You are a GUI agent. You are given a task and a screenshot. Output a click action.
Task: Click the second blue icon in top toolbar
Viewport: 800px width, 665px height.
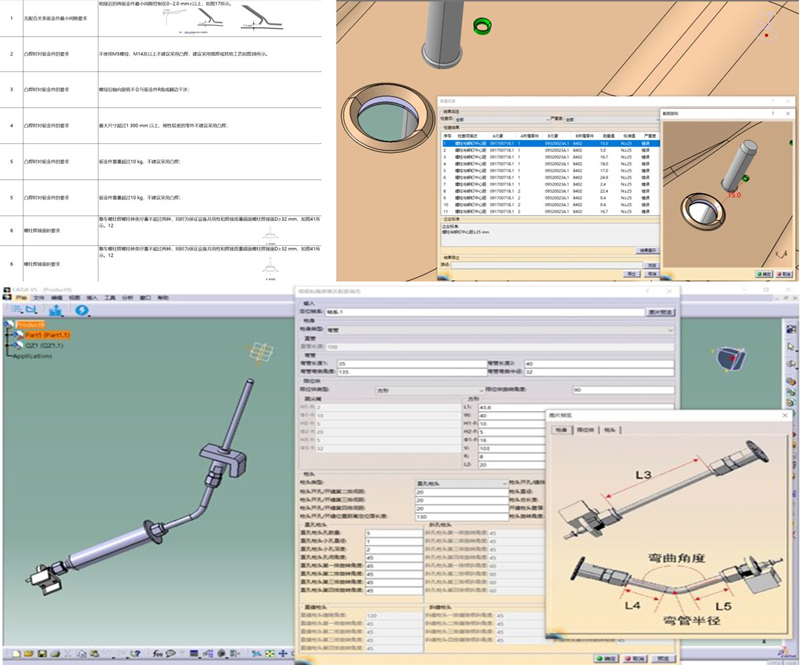coord(32,310)
